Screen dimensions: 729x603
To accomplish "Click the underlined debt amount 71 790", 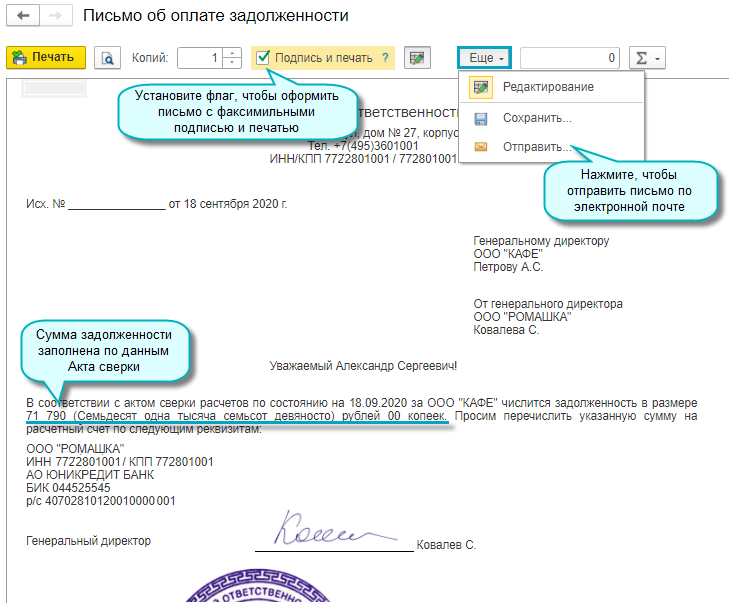I will click(x=46, y=416).
